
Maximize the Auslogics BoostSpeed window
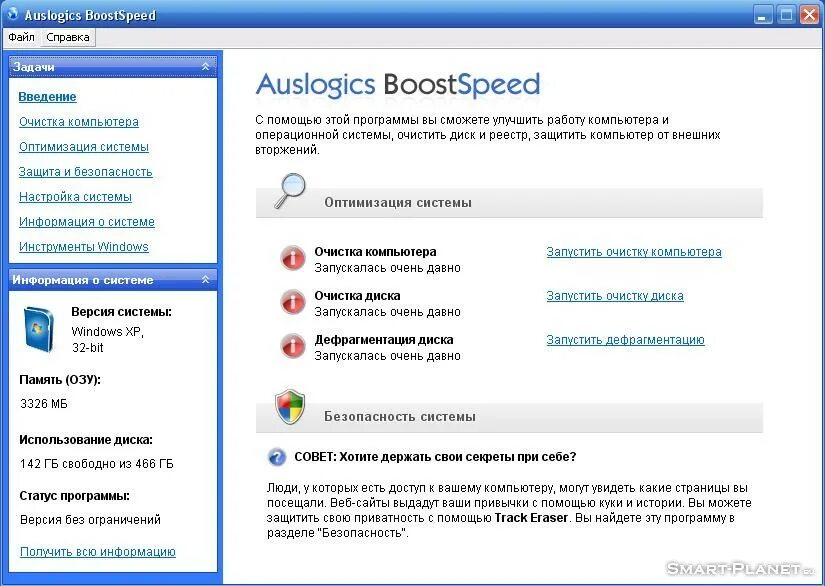coord(786,15)
